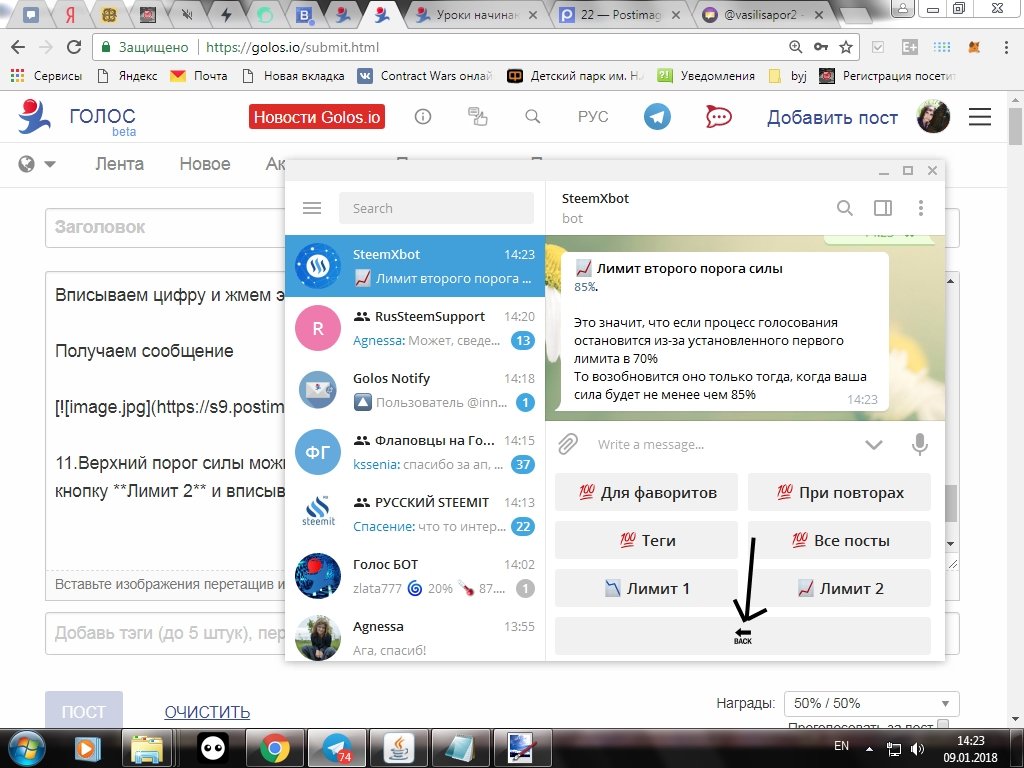Click the Golos exchange/transfer icon
The width and height of the screenshot is (1024, 768).
pyautogui.click(x=477, y=117)
